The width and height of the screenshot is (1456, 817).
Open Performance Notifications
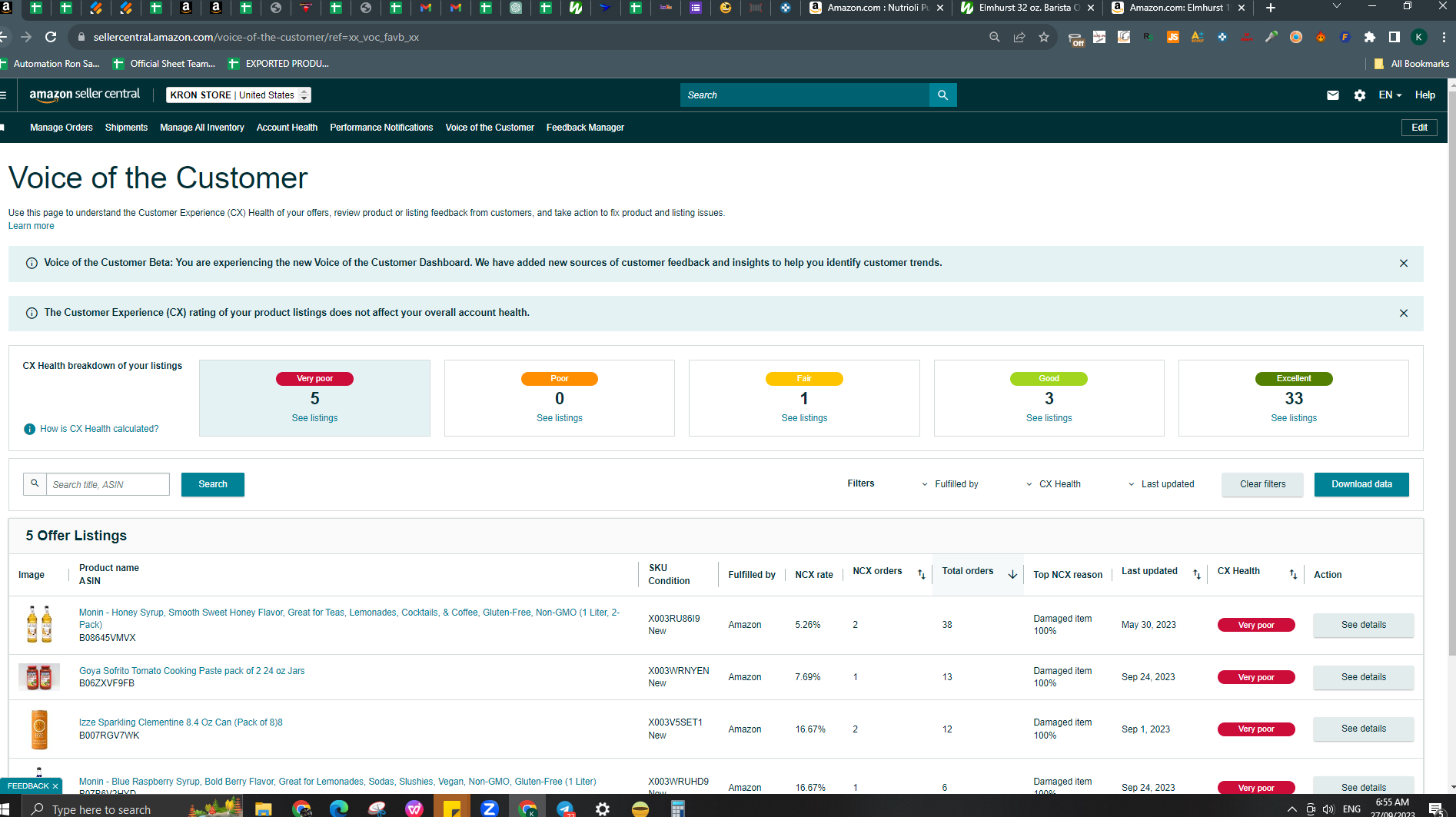pos(381,128)
